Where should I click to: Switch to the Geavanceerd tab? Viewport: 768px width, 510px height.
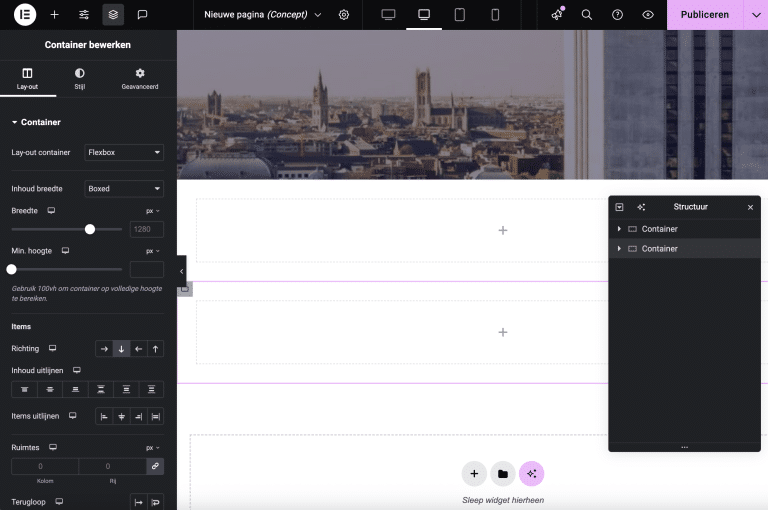[140, 79]
